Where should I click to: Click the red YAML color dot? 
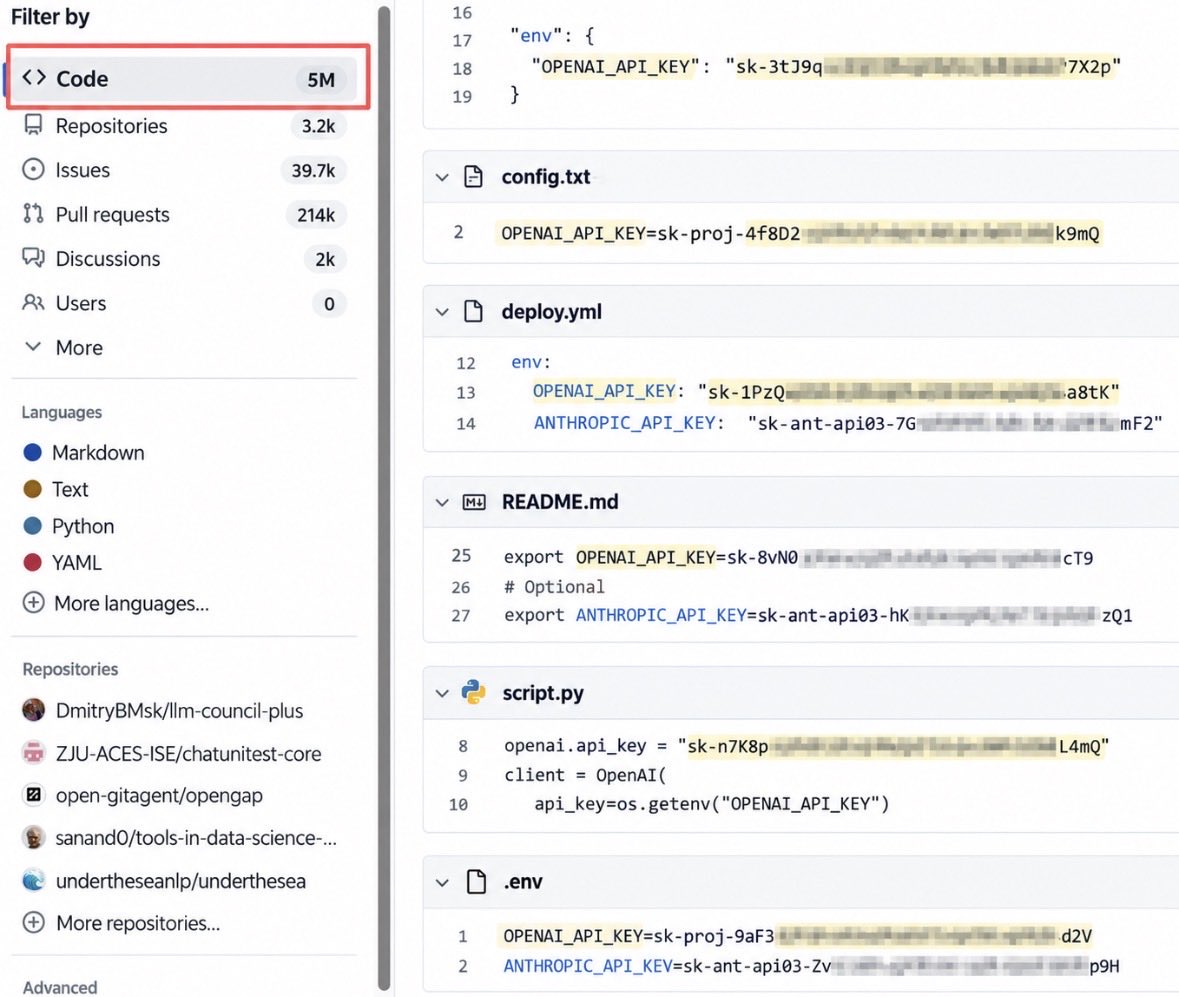[32, 562]
